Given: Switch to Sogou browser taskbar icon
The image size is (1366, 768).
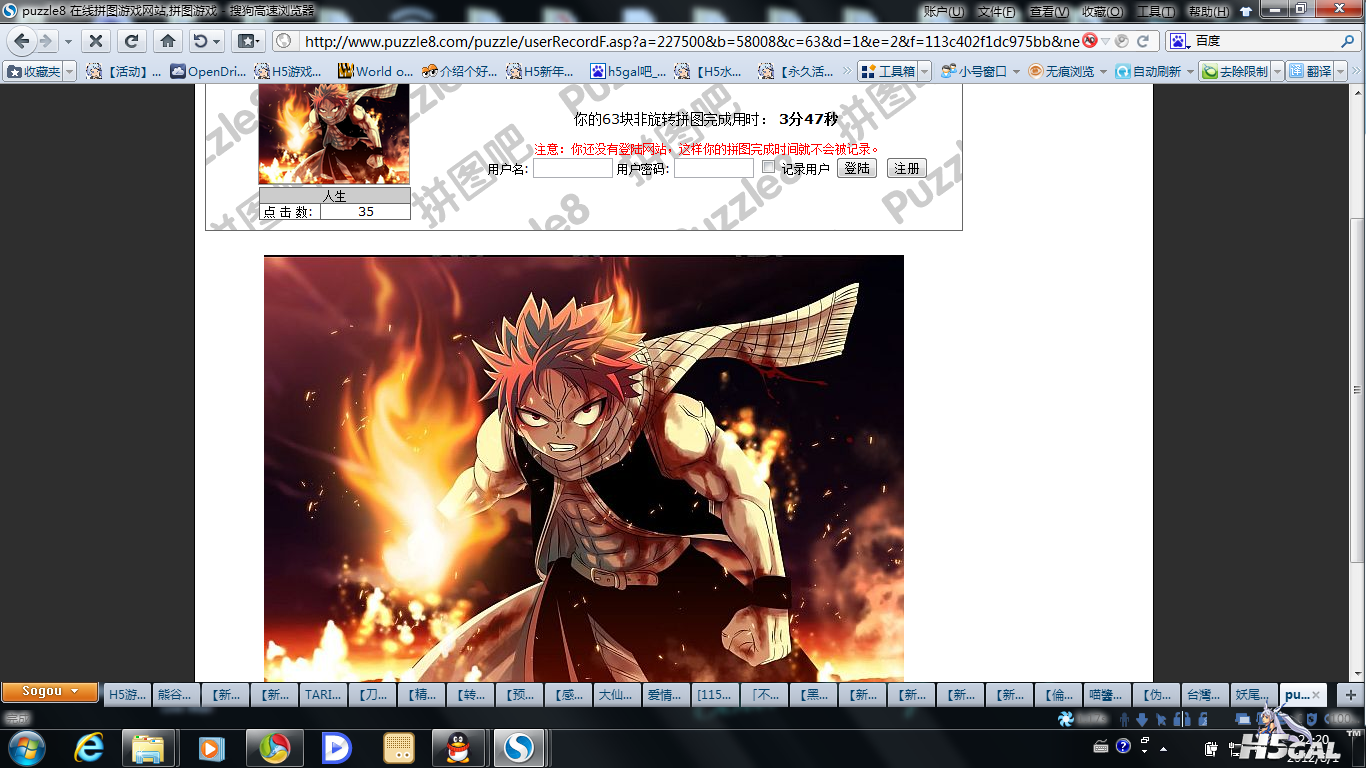Looking at the screenshot, I should pos(519,747).
